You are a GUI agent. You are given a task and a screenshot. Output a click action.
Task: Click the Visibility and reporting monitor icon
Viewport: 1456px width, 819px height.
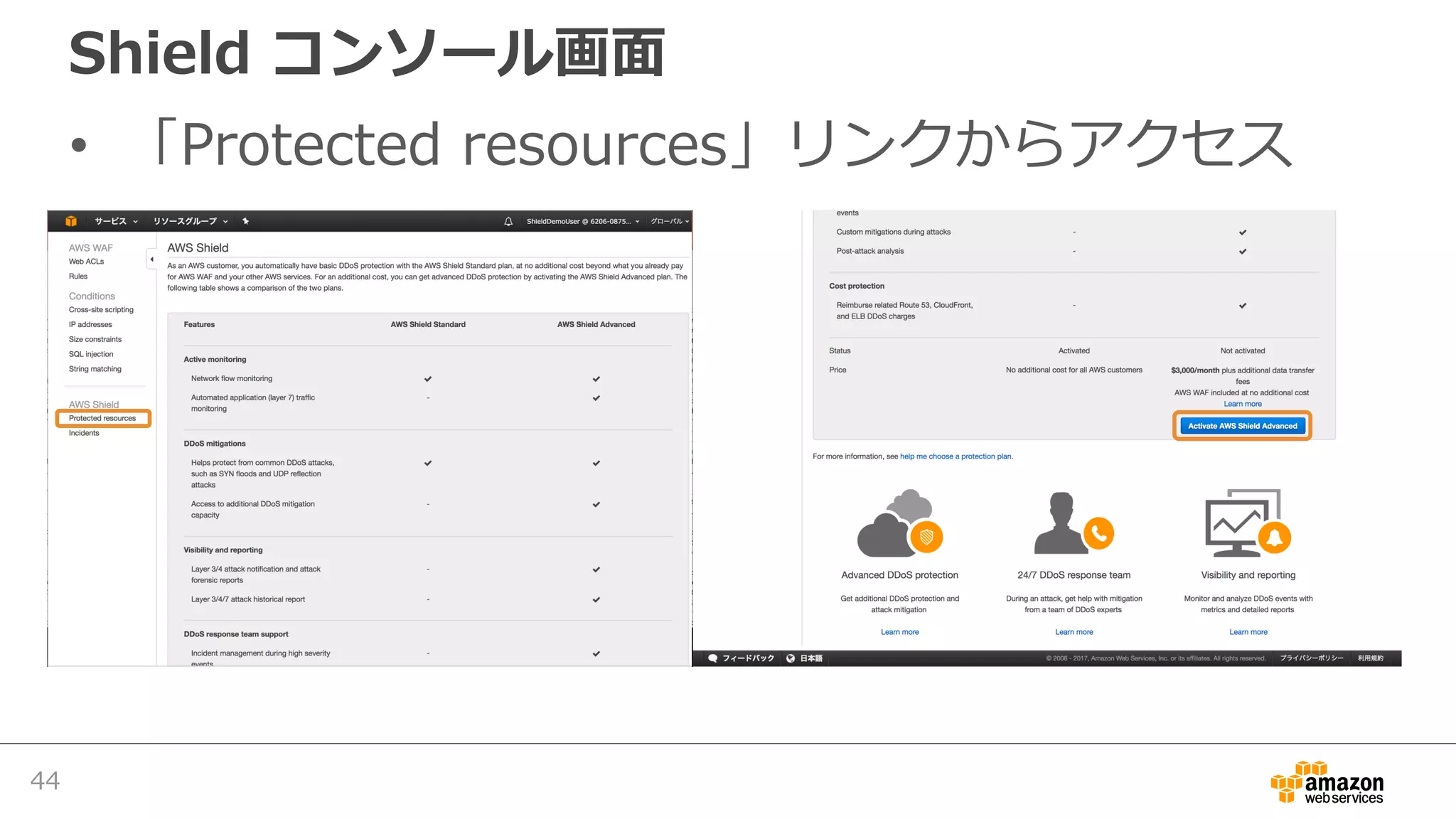pyautogui.click(x=1248, y=523)
